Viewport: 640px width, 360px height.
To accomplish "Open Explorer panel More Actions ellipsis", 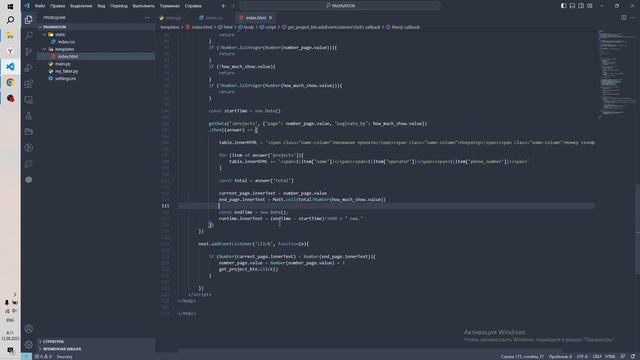I will pyautogui.click(x=147, y=18).
